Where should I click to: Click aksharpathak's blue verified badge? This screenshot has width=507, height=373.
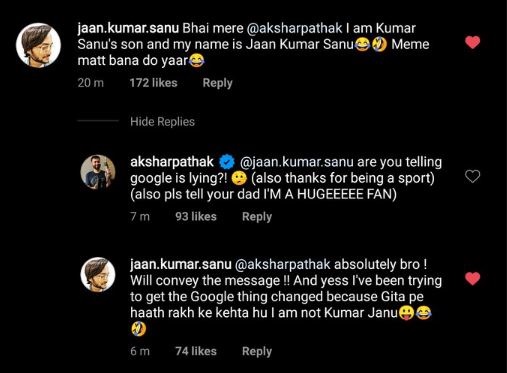pos(227,162)
